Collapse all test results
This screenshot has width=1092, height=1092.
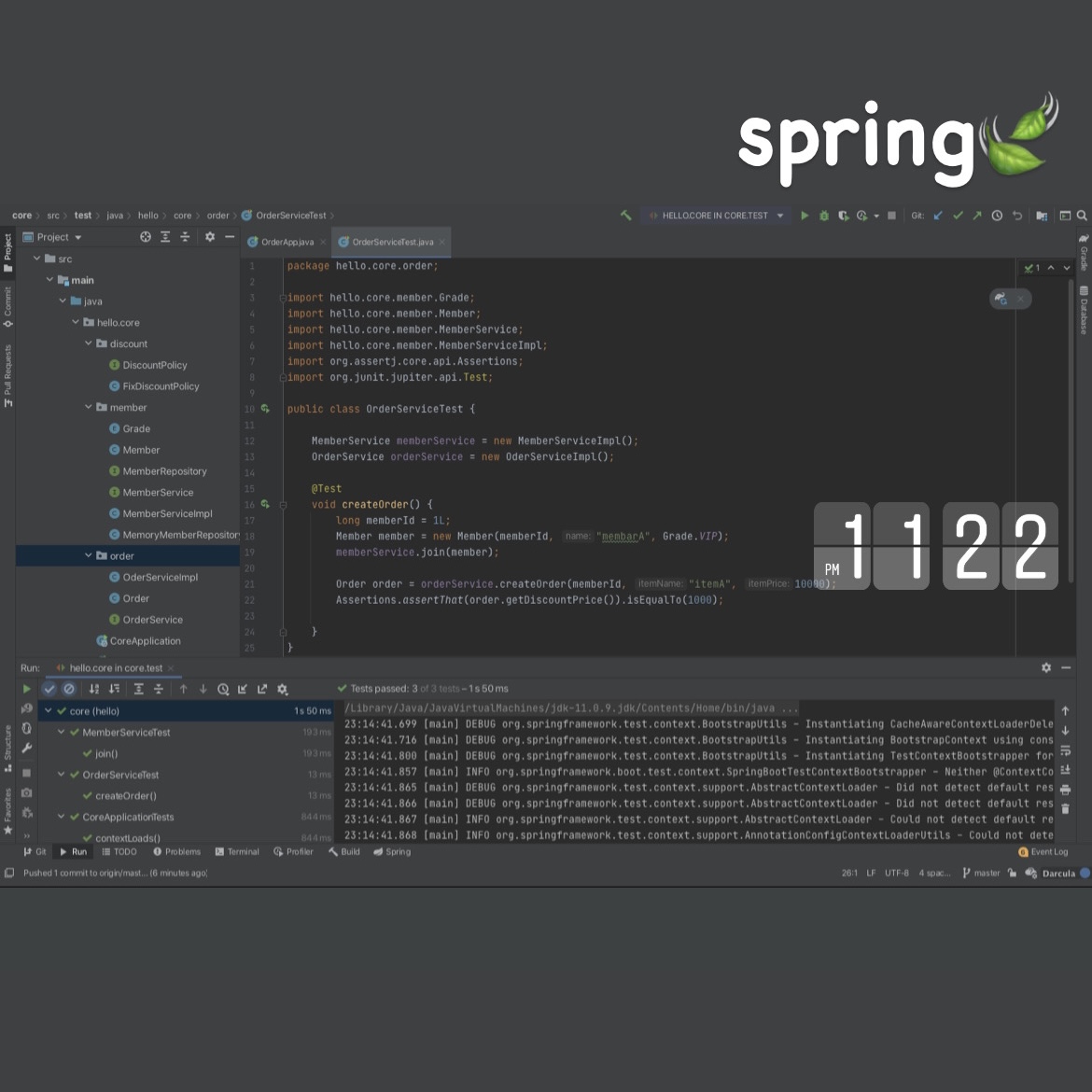(158, 689)
